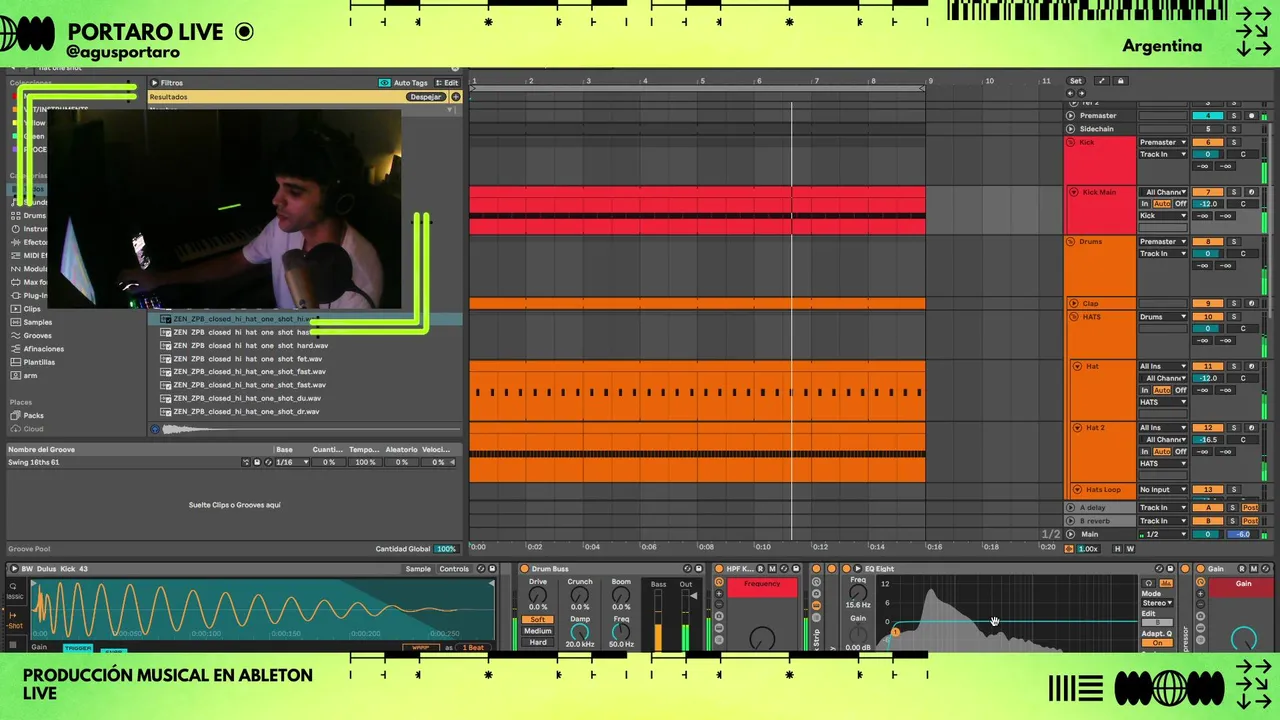This screenshot has height=720, width=1280.
Task: Toggle track activator 4 on Premaster
Action: pyautogui.click(x=1208, y=116)
